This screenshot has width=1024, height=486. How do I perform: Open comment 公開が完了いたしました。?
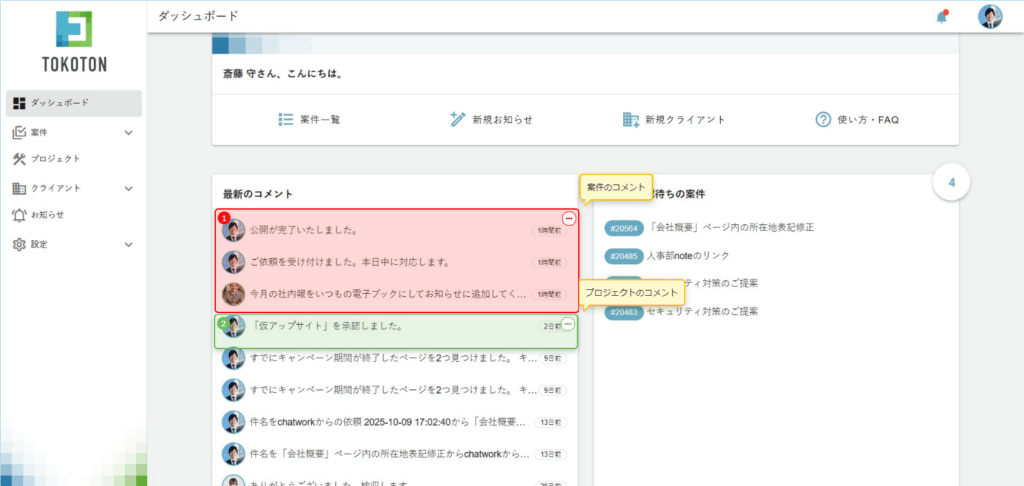(305, 230)
